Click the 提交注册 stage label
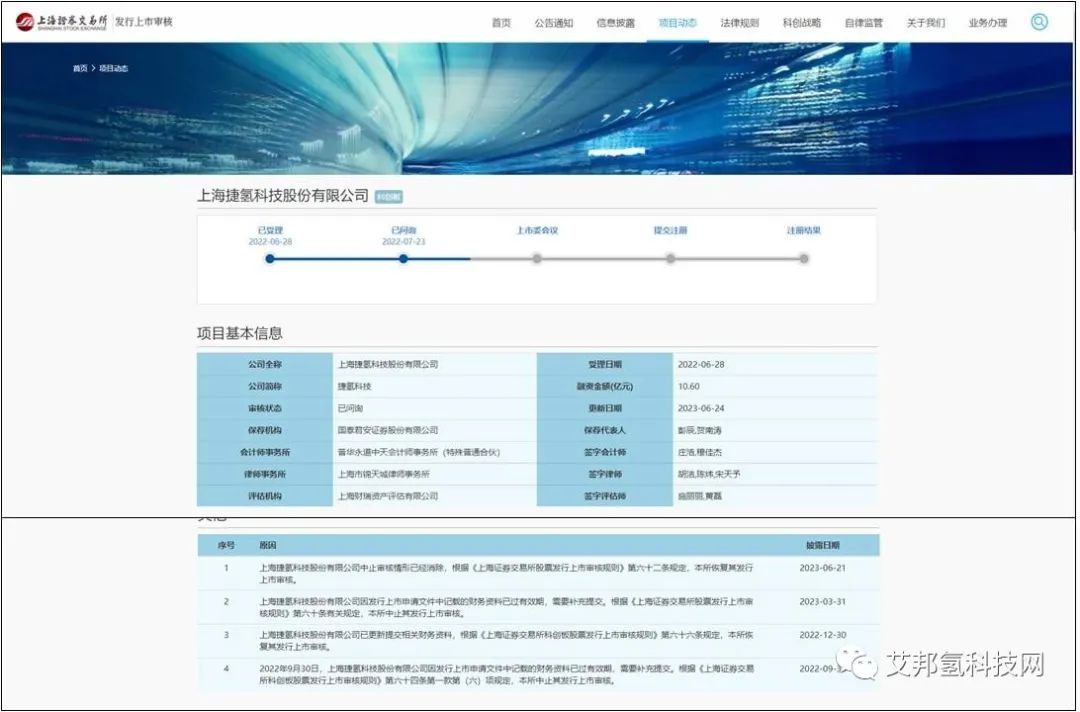This screenshot has width=1080, height=712. click(x=670, y=231)
